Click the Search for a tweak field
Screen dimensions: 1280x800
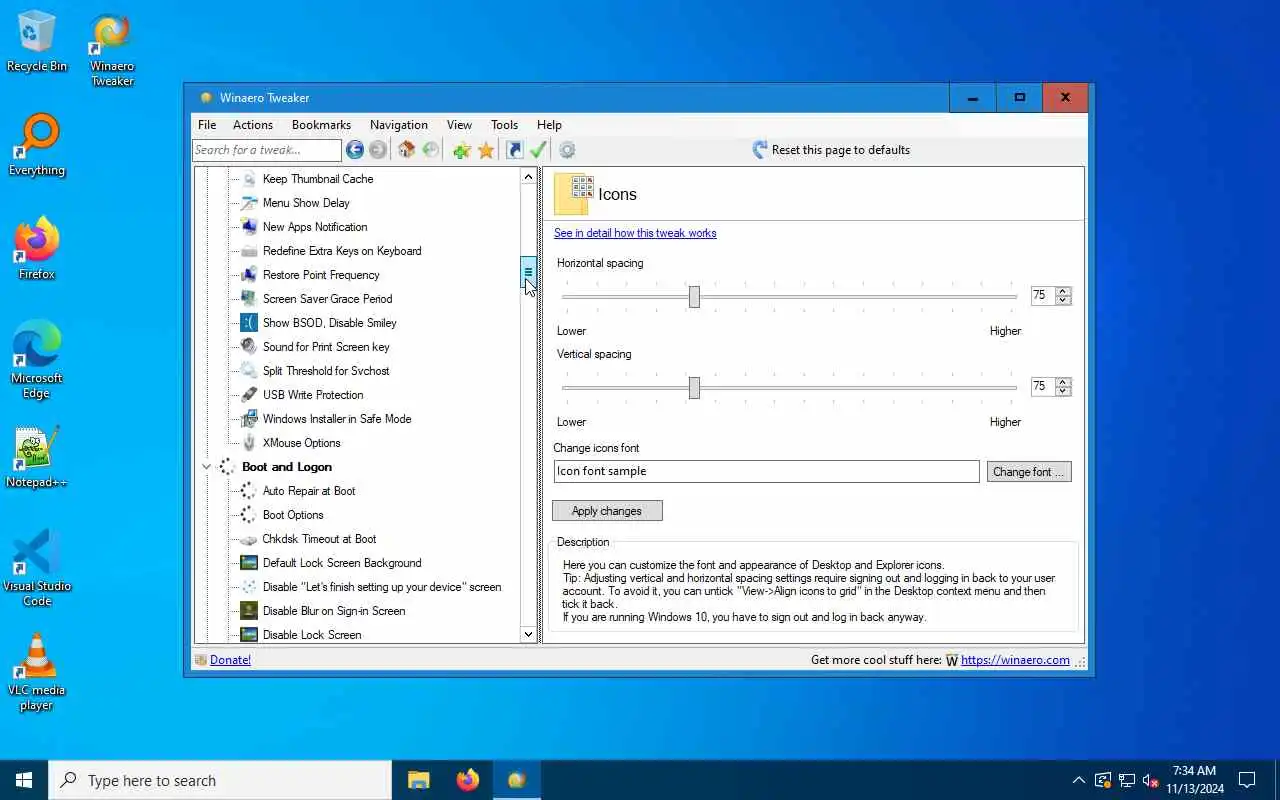click(267, 150)
